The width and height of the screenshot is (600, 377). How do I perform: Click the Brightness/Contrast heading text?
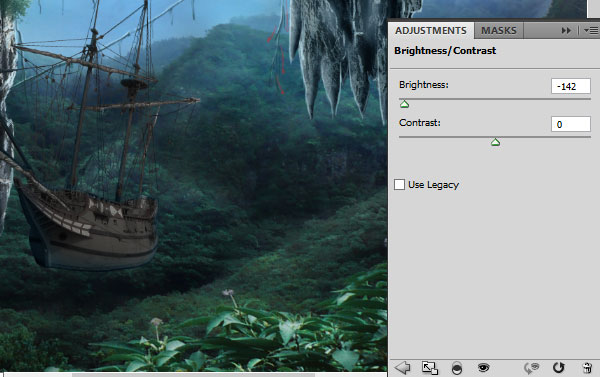coord(445,51)
